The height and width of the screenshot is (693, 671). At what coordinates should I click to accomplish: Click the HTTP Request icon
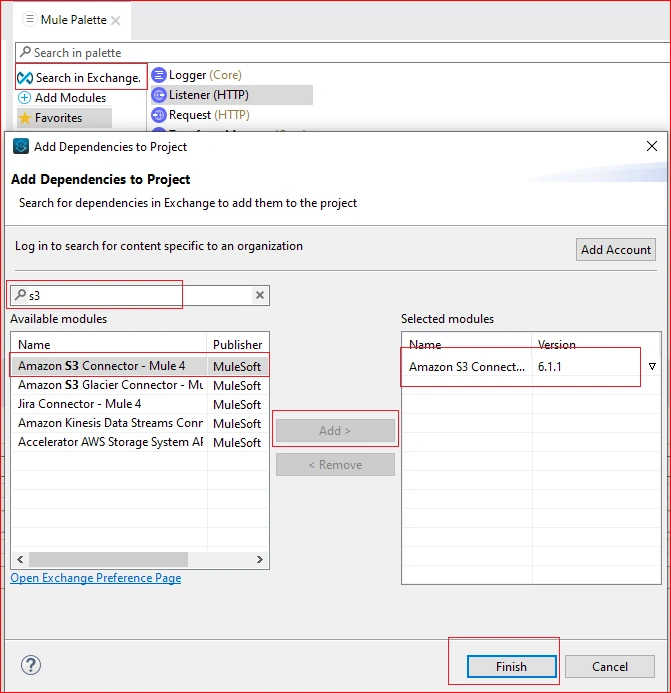pyautogui.click(x=159, y=115)
